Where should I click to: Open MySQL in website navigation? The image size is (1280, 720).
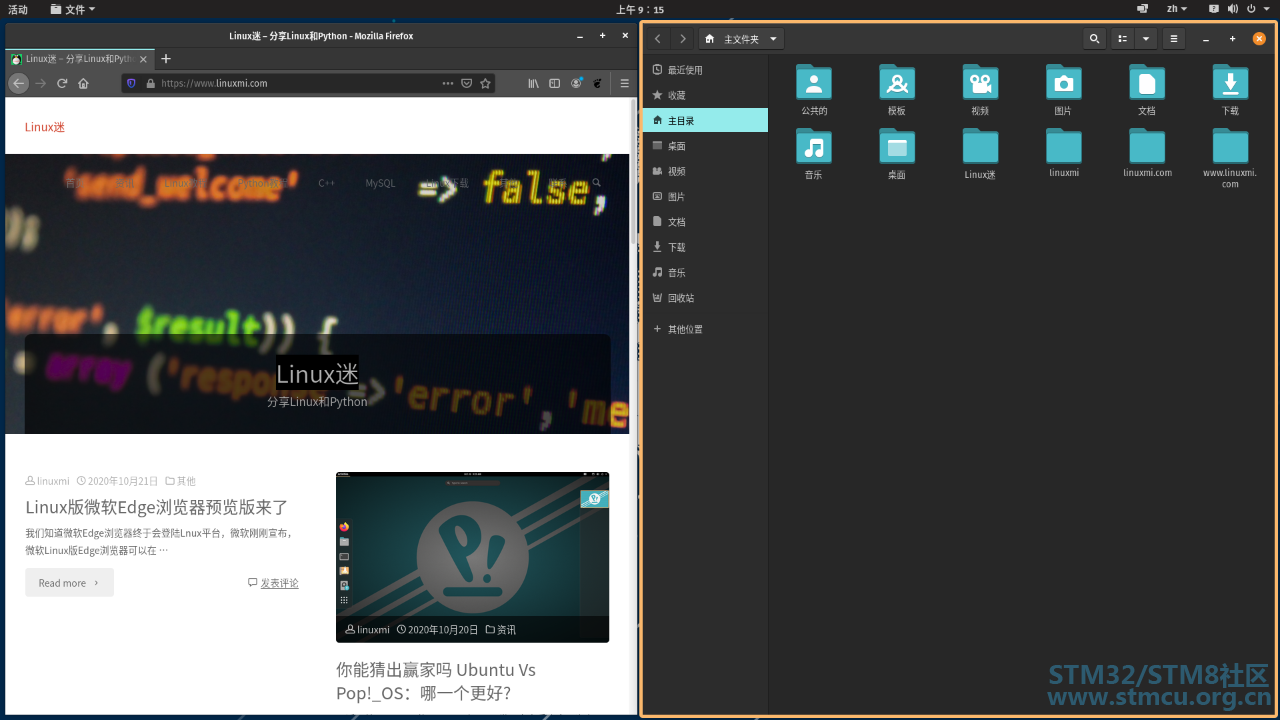click(380, 183)
